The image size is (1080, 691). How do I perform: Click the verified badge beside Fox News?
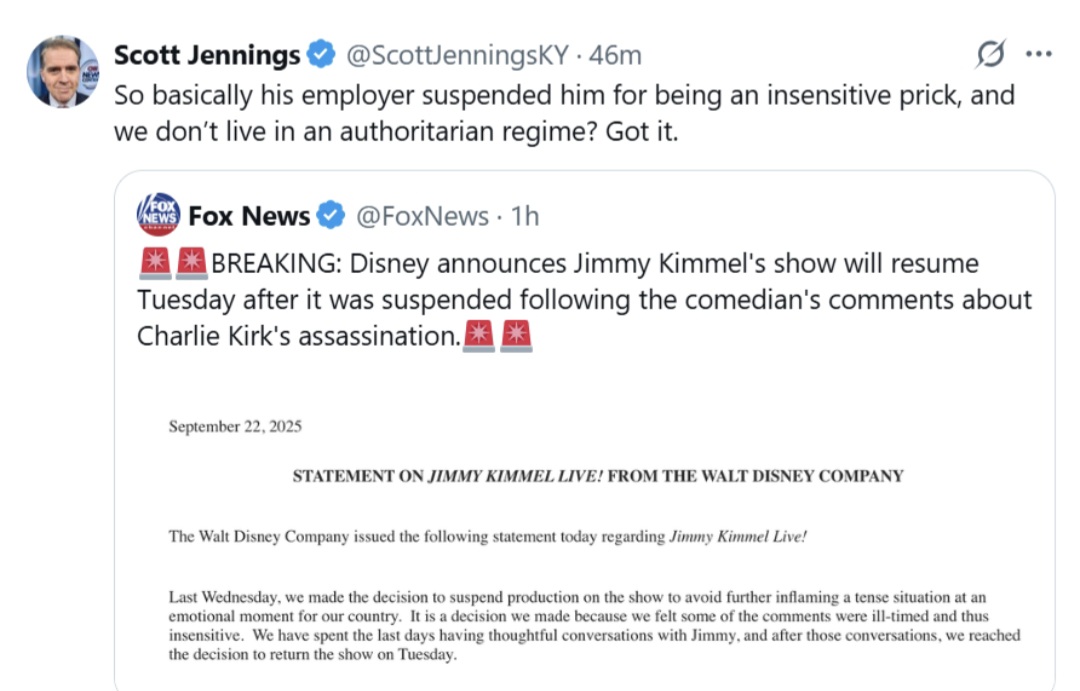tap(331, 215)
